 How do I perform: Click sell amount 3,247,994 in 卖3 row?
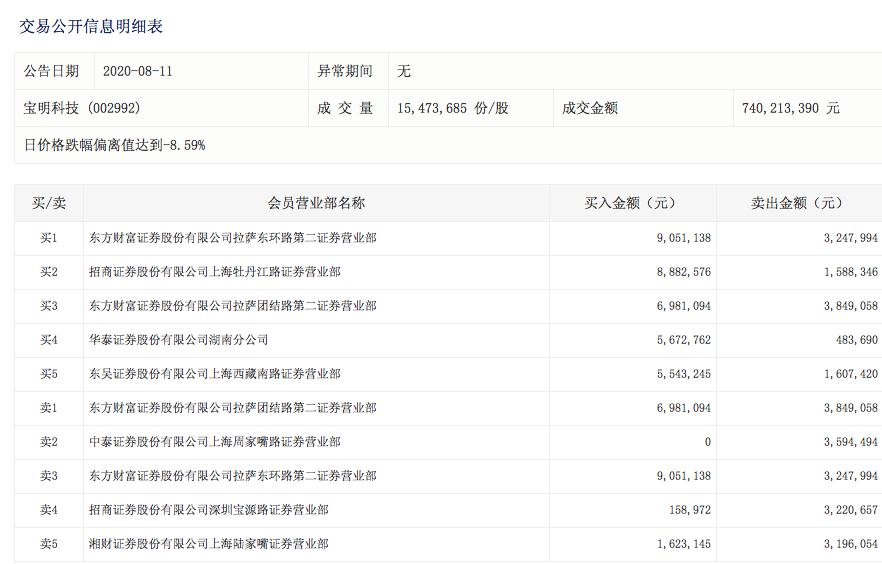coord(850,476)
